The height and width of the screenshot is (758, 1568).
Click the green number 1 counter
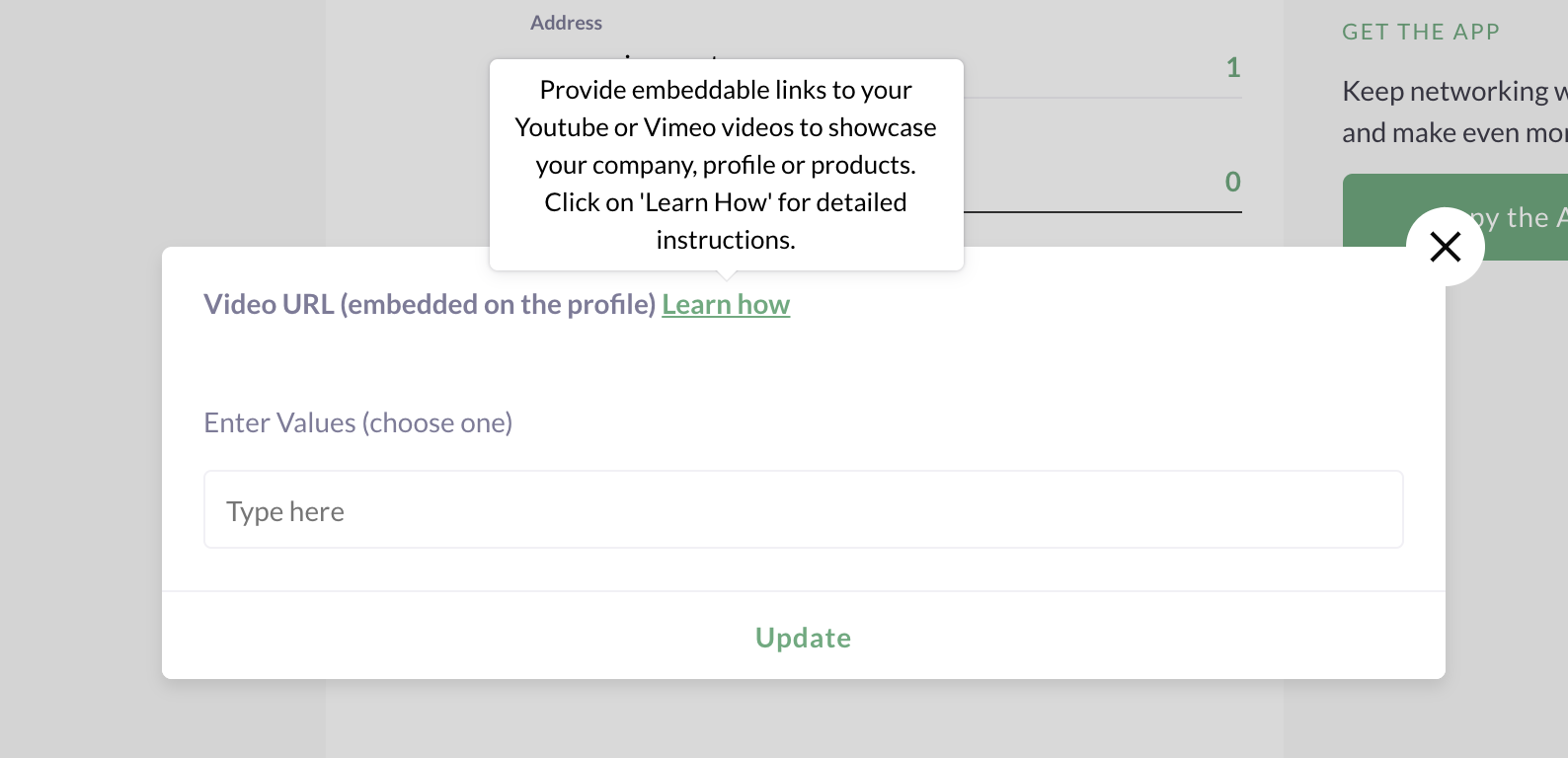pos(1232,67)
